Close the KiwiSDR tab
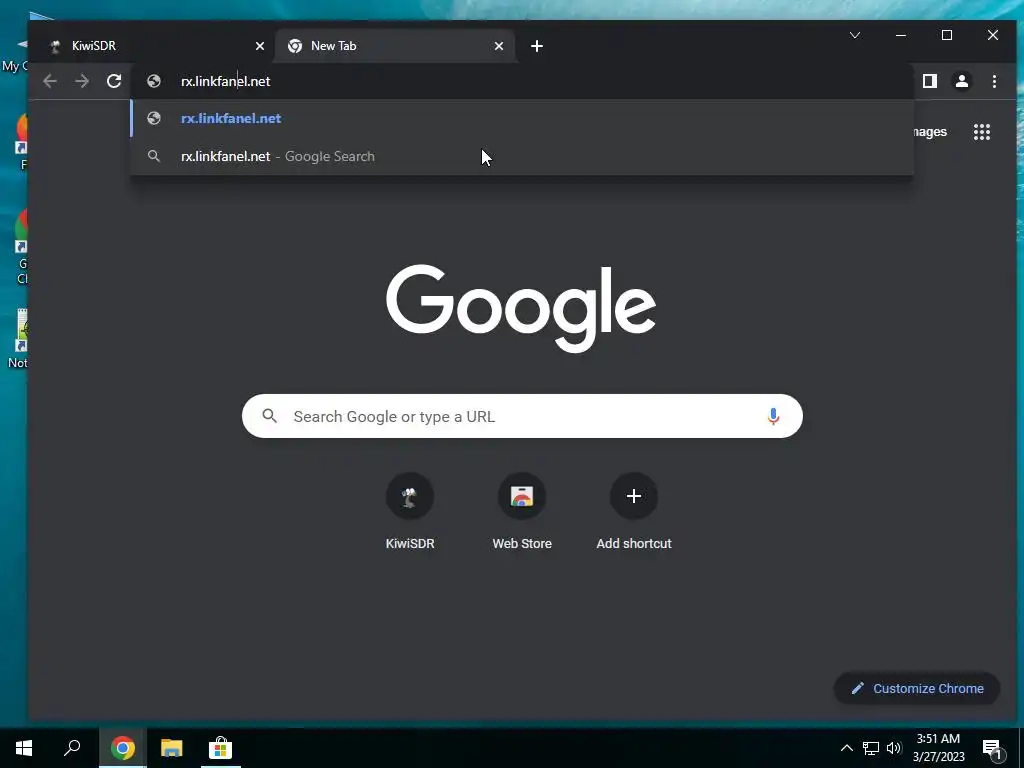The width and height of the screenshot is (1024, 768). coord(260,46)
